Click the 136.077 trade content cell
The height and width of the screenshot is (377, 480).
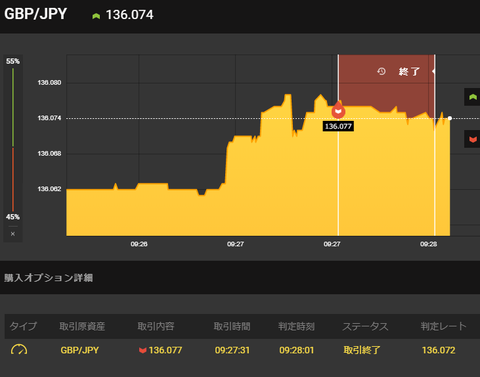(160, 350)
